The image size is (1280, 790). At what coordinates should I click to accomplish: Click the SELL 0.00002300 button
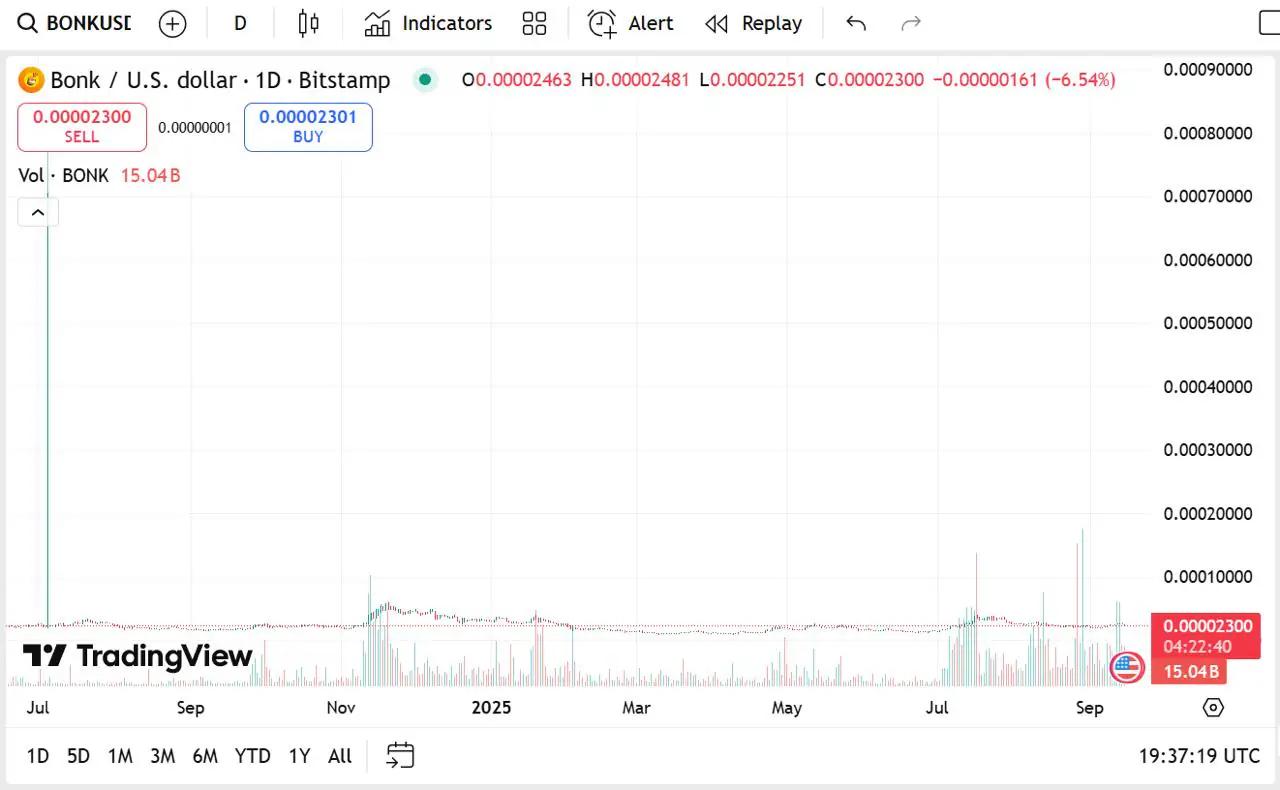[x=82, y=127]
